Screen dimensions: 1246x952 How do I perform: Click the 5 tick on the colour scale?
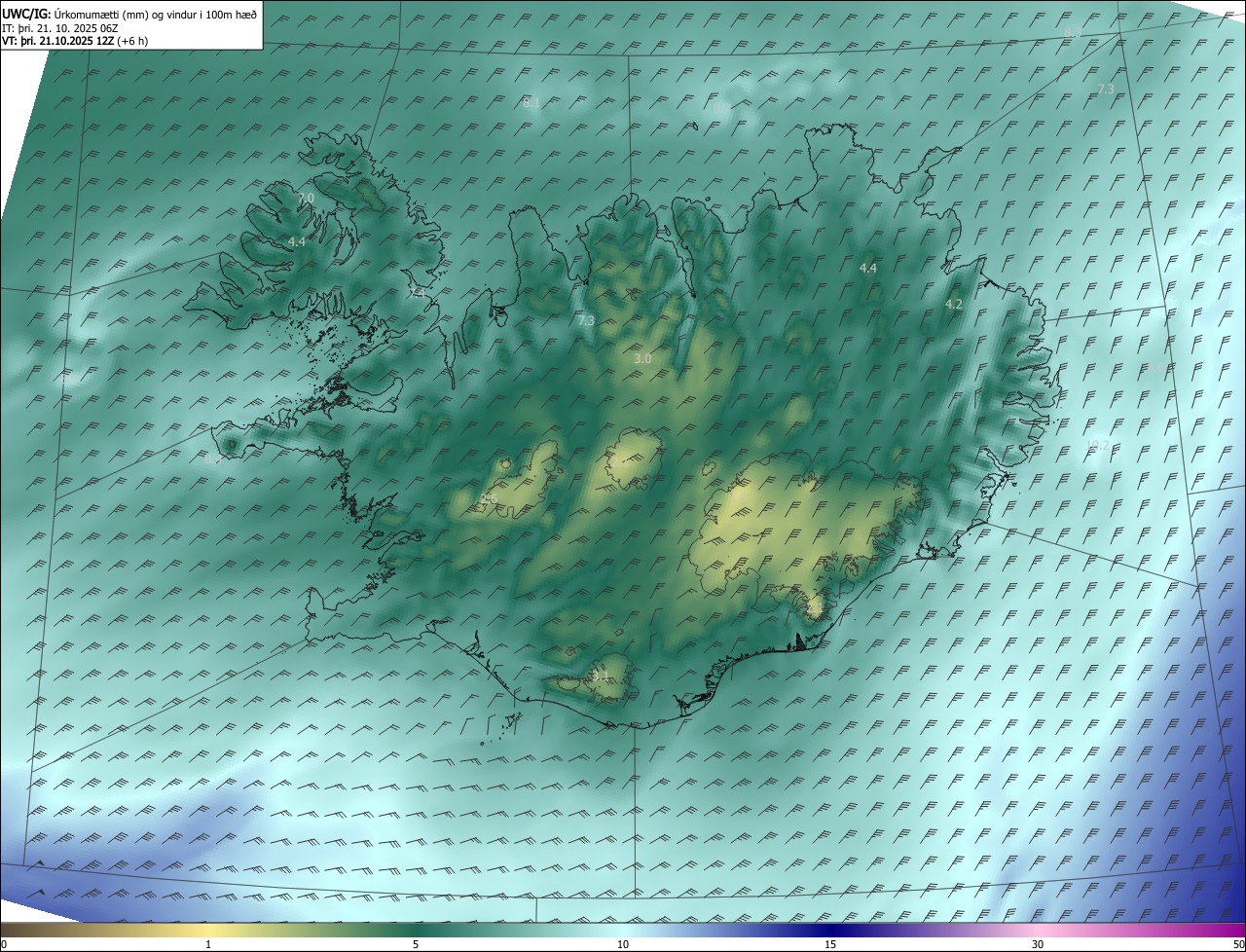(x=416, y=944)
